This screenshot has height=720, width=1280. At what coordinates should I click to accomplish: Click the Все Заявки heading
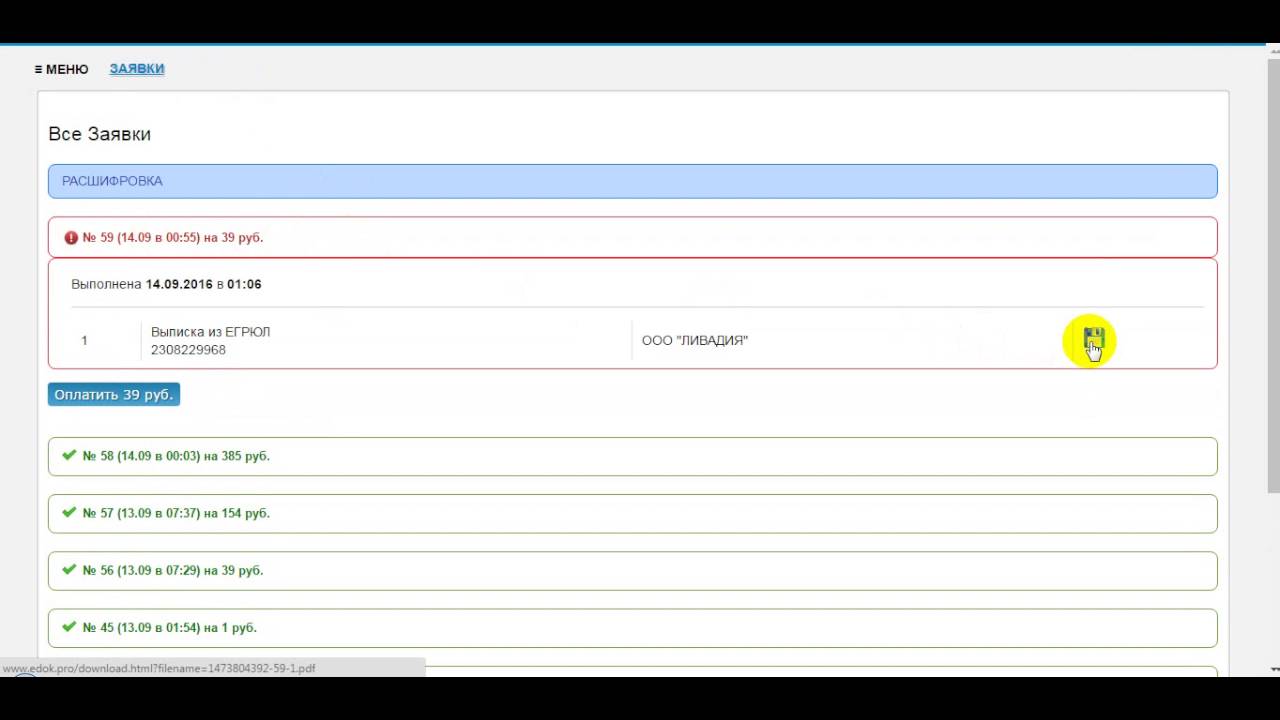pyautogui.click(x=99, y=134)
